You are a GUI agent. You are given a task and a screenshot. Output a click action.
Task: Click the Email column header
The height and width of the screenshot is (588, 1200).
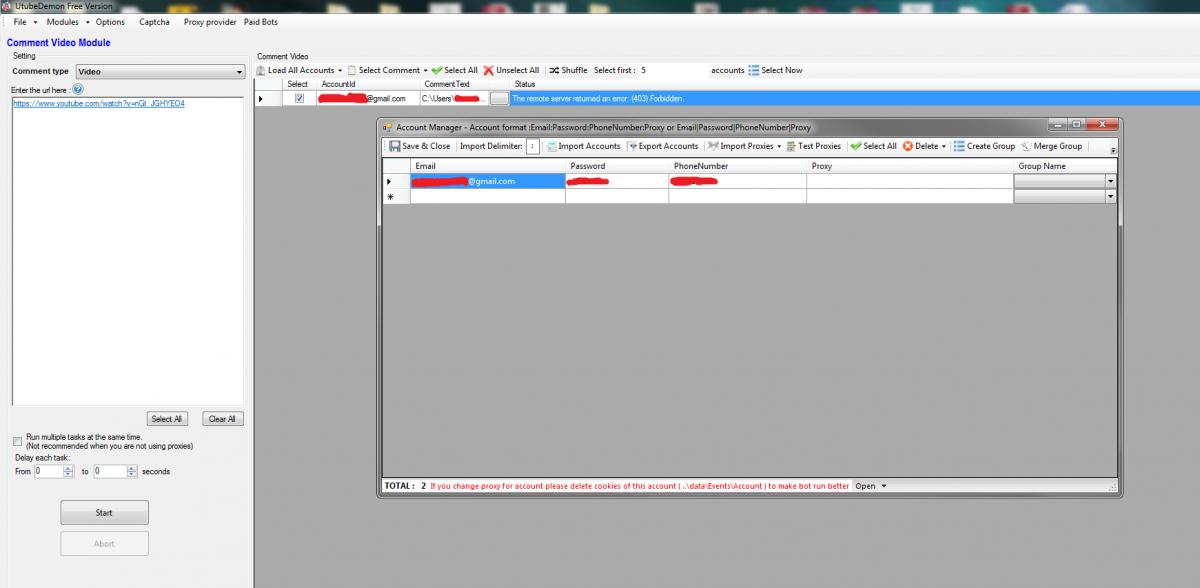pos(488,166)
